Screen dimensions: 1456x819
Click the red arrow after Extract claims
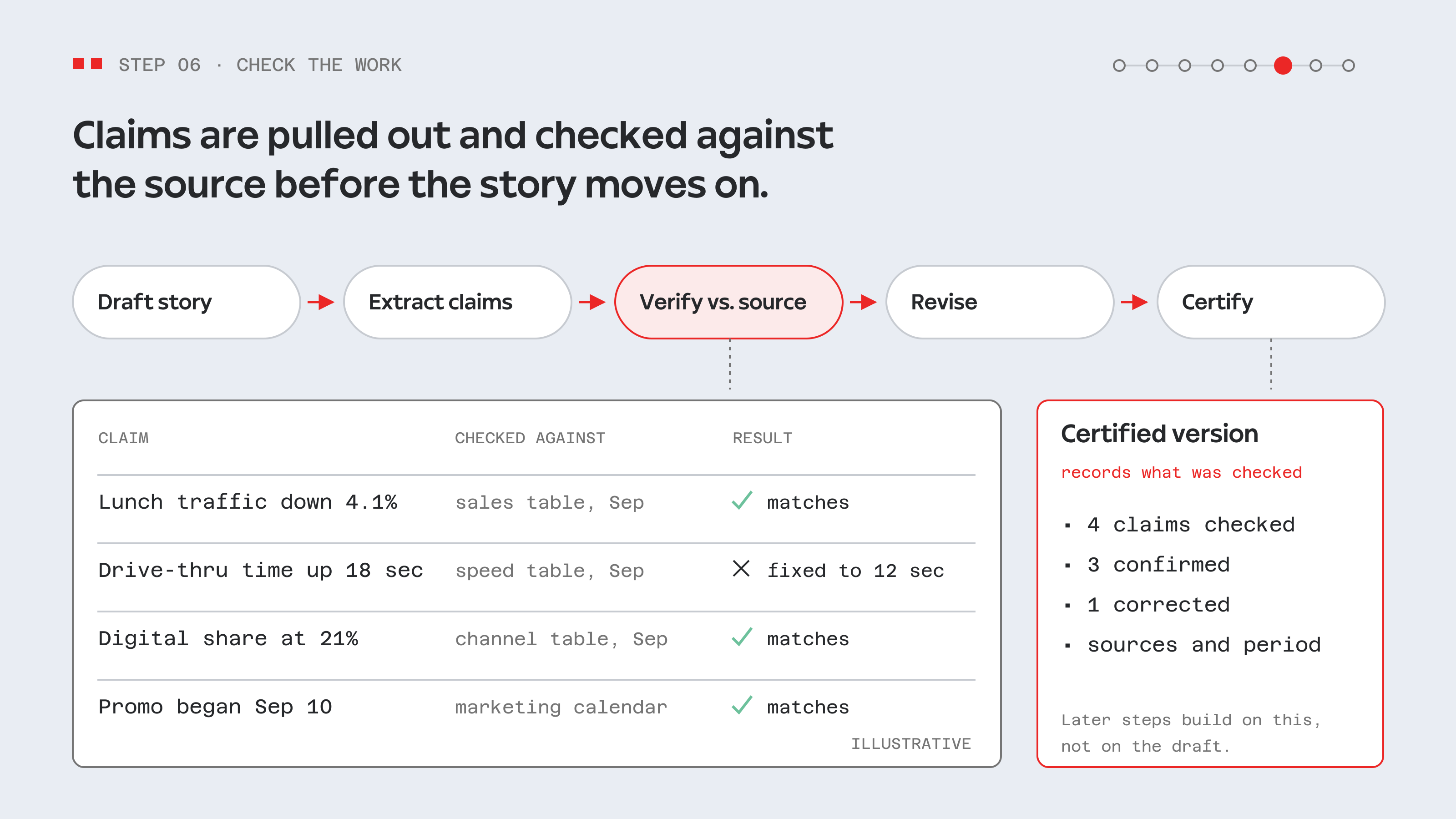click(592, 302)
